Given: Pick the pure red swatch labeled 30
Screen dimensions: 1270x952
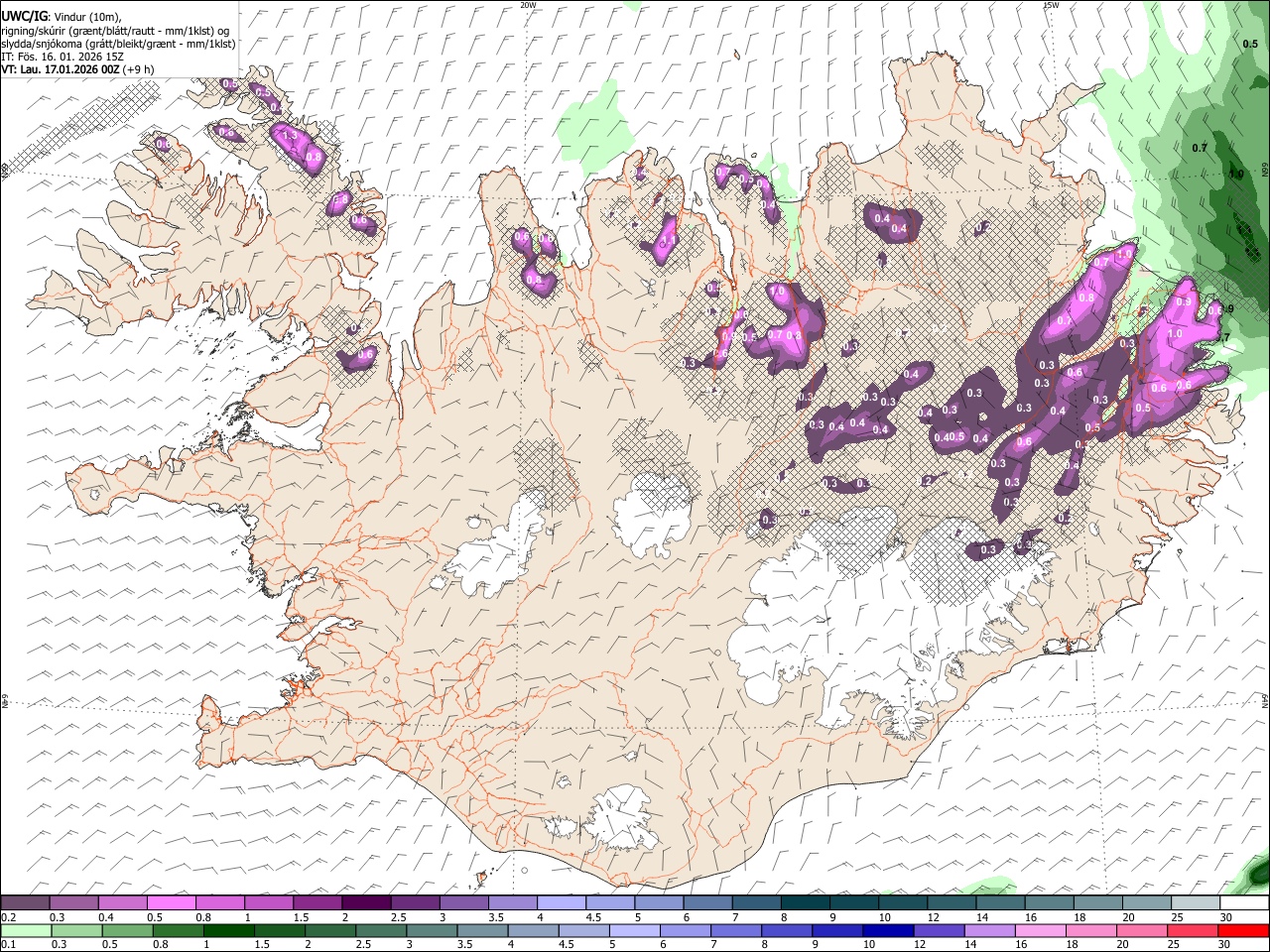Looking at the screenshot, I should (1243, 930).
